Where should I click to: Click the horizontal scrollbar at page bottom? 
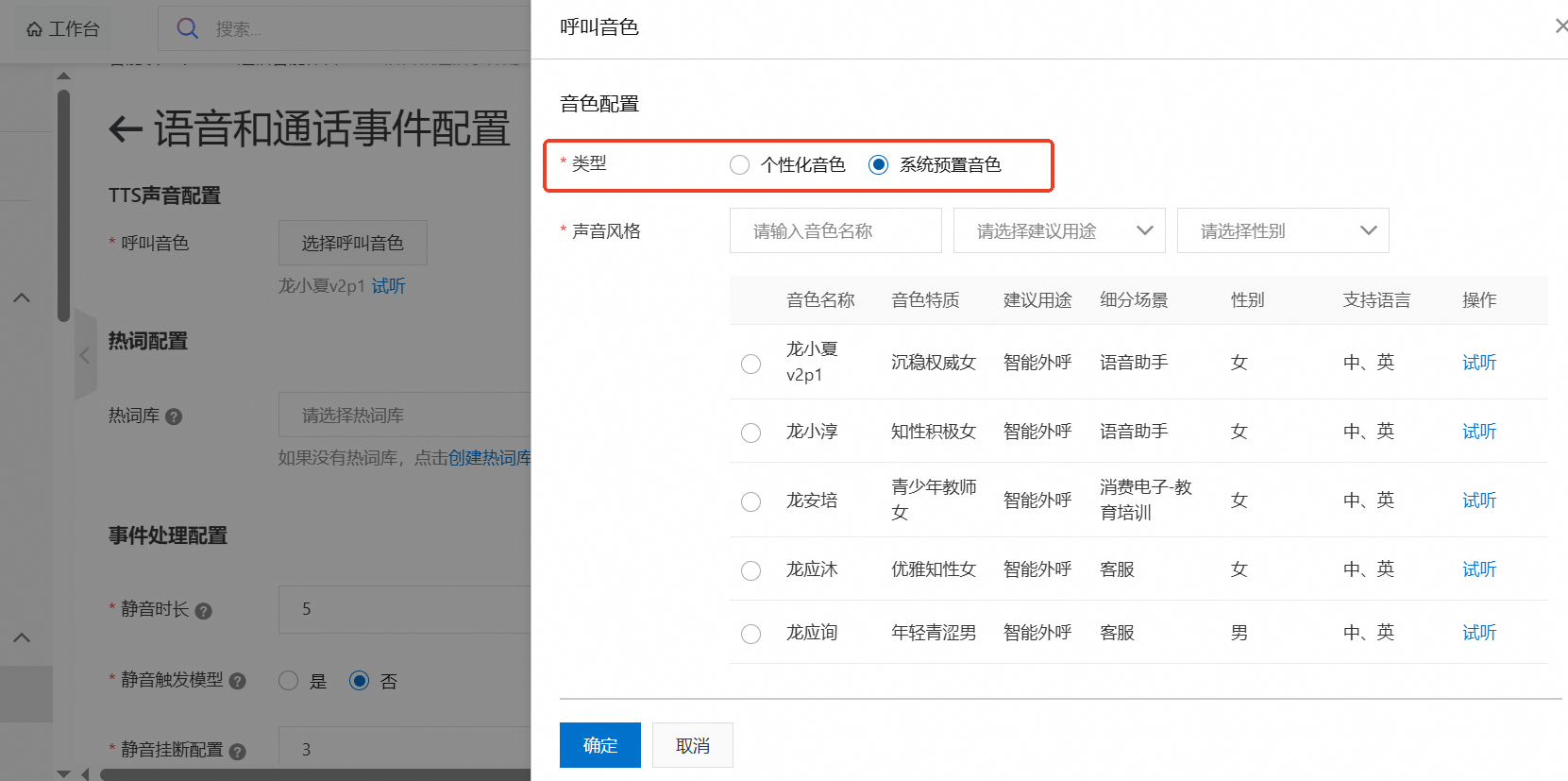(x=315, y=774)
